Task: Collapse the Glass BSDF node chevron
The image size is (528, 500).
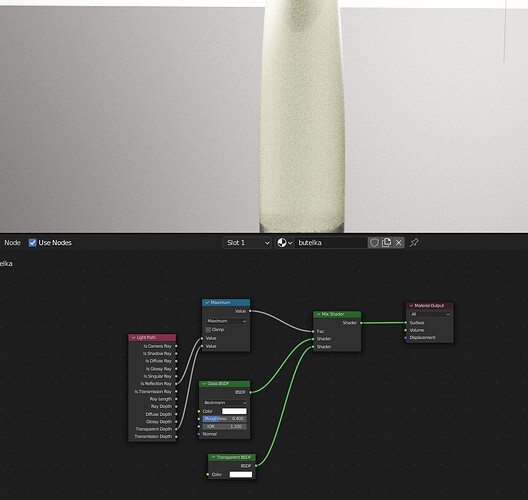Action: point(204,384)
